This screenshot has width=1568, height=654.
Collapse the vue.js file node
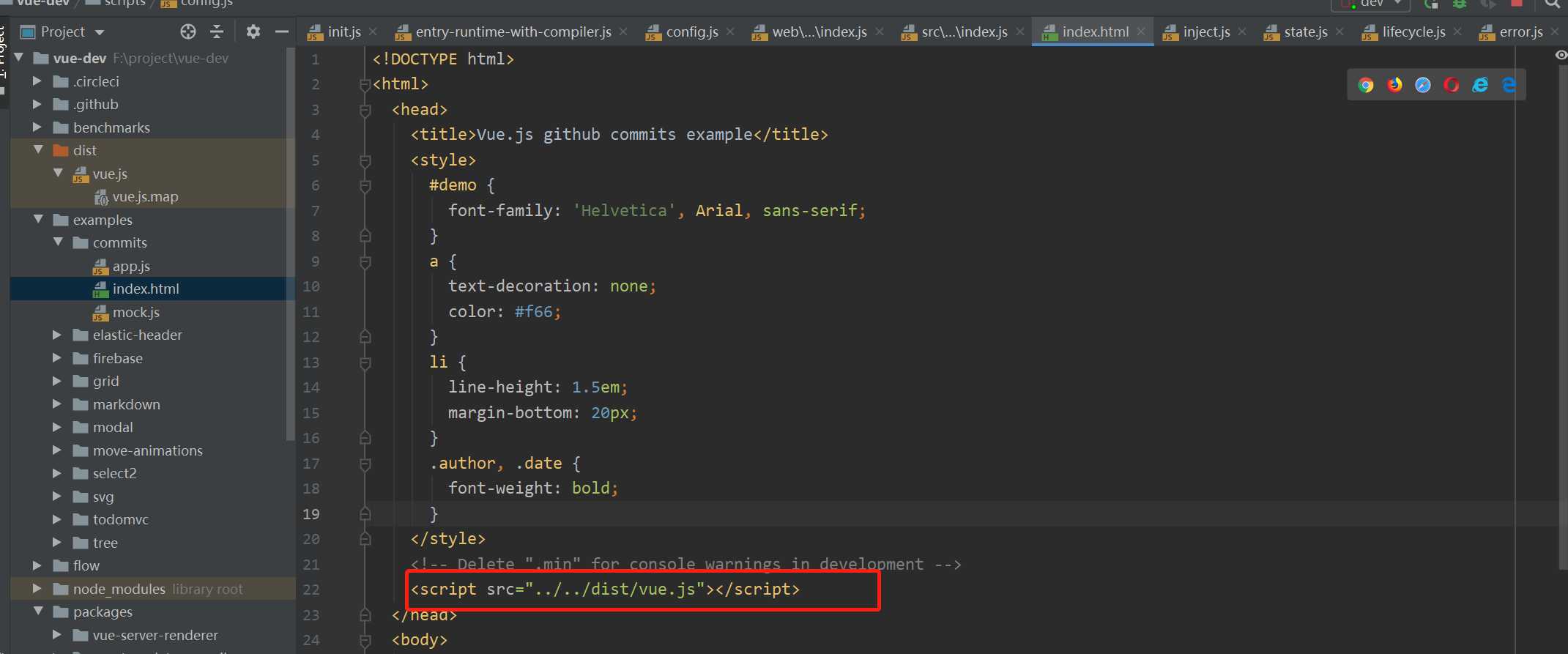(58, 173)
